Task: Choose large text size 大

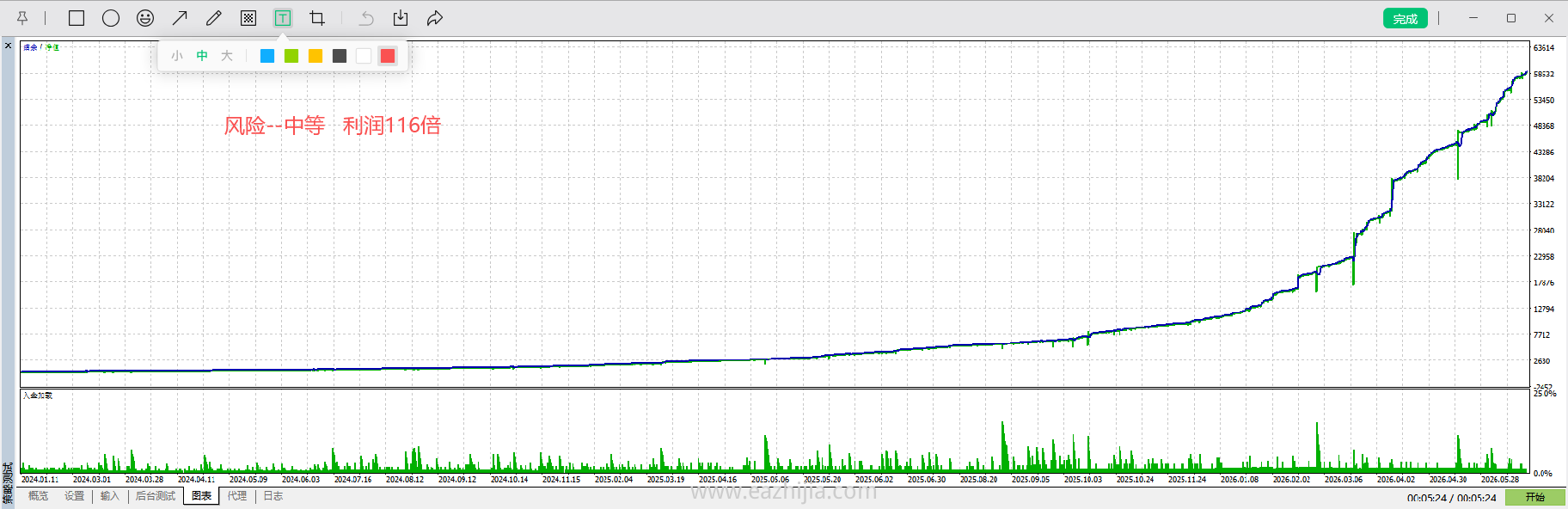Action: (227, 56)
